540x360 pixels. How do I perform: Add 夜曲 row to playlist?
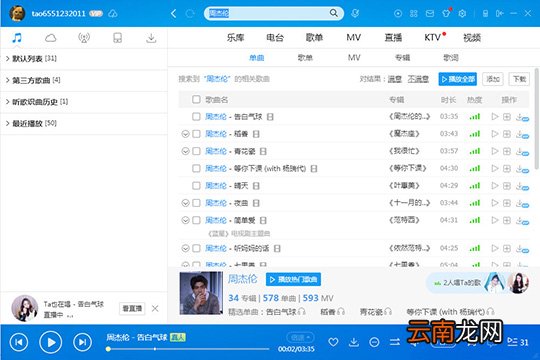click(507, 203)
